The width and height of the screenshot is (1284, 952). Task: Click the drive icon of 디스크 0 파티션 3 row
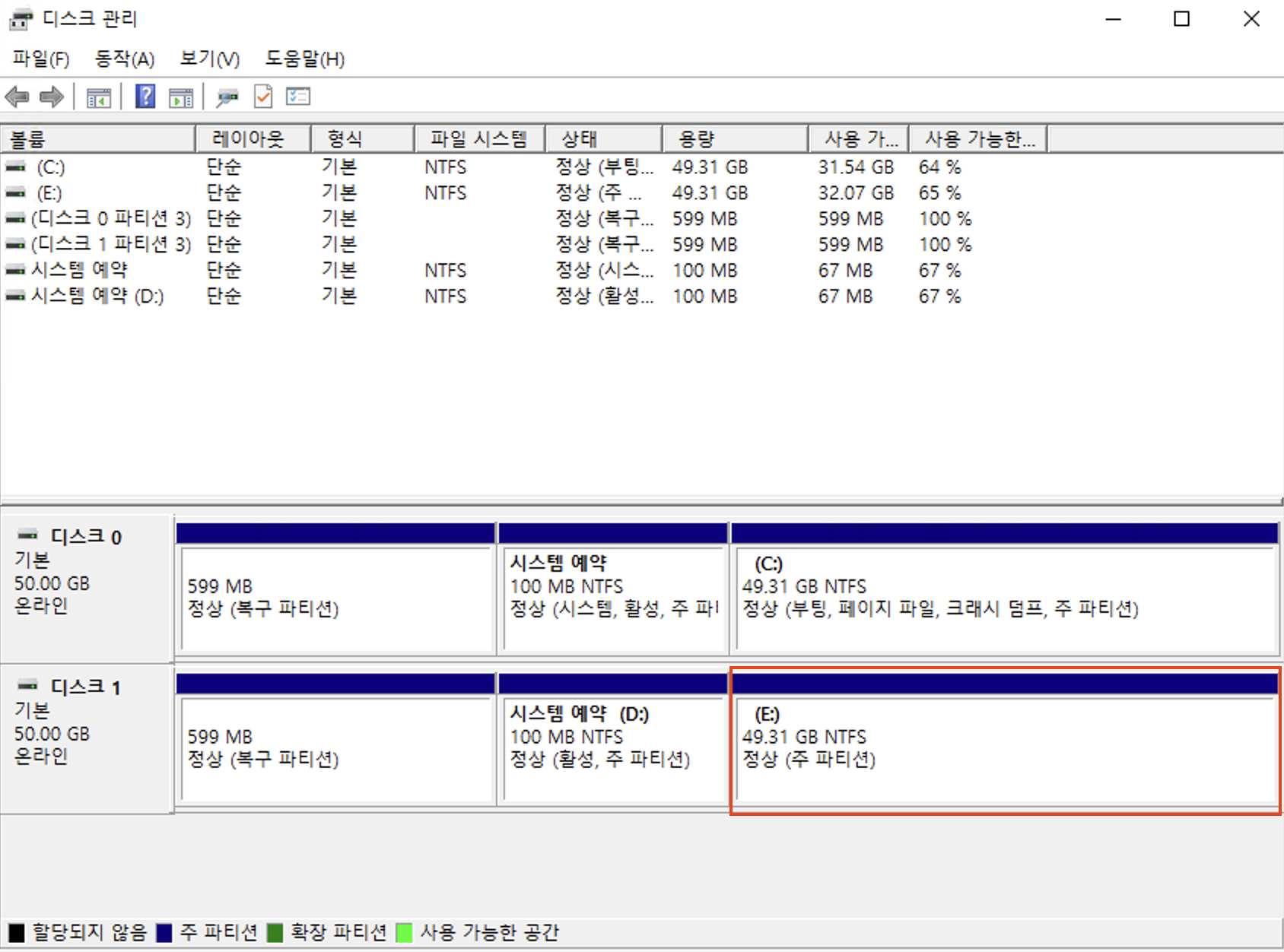pos(15,218)
